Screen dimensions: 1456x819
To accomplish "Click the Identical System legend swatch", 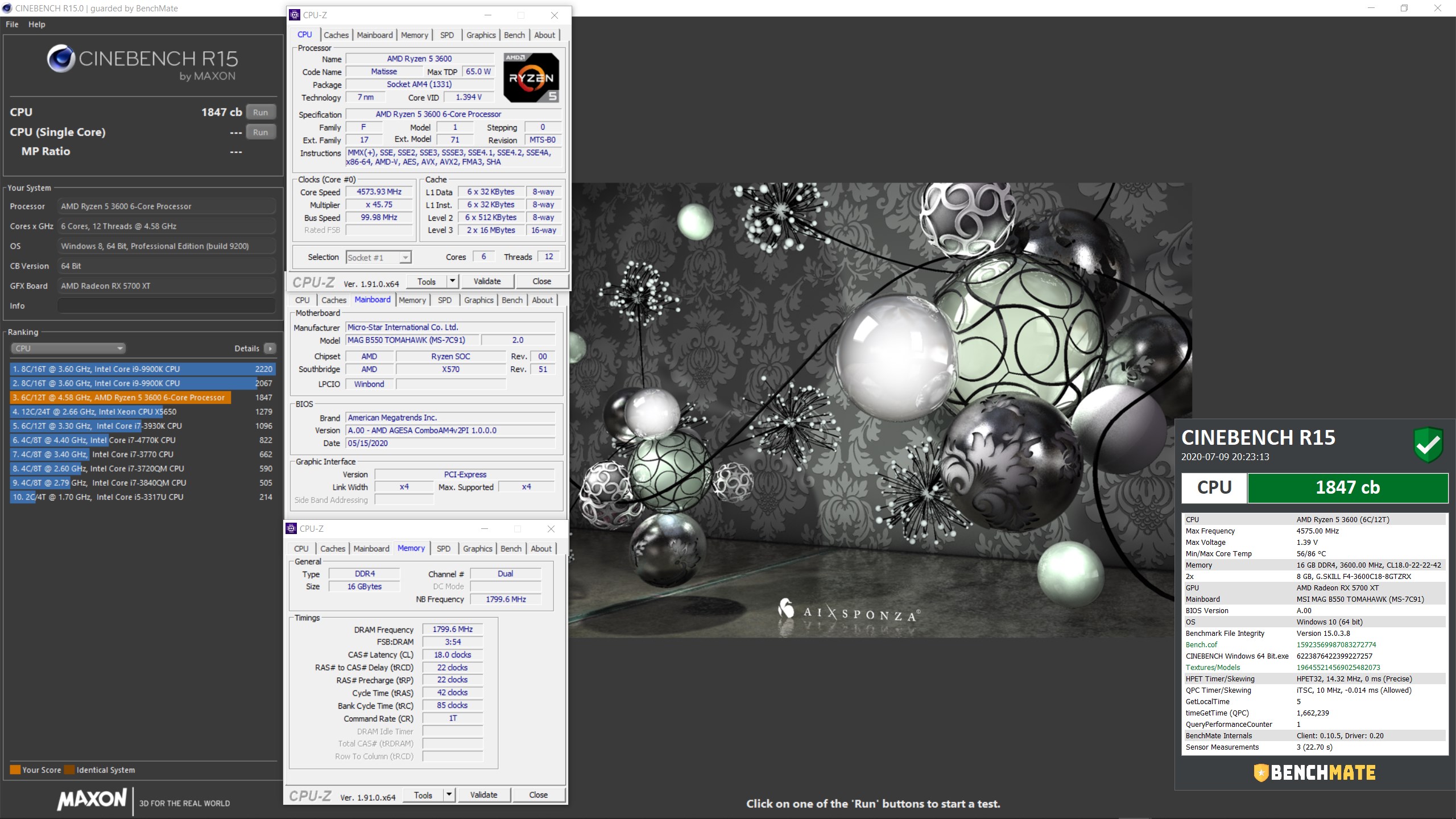I will (x=69, y=770).
